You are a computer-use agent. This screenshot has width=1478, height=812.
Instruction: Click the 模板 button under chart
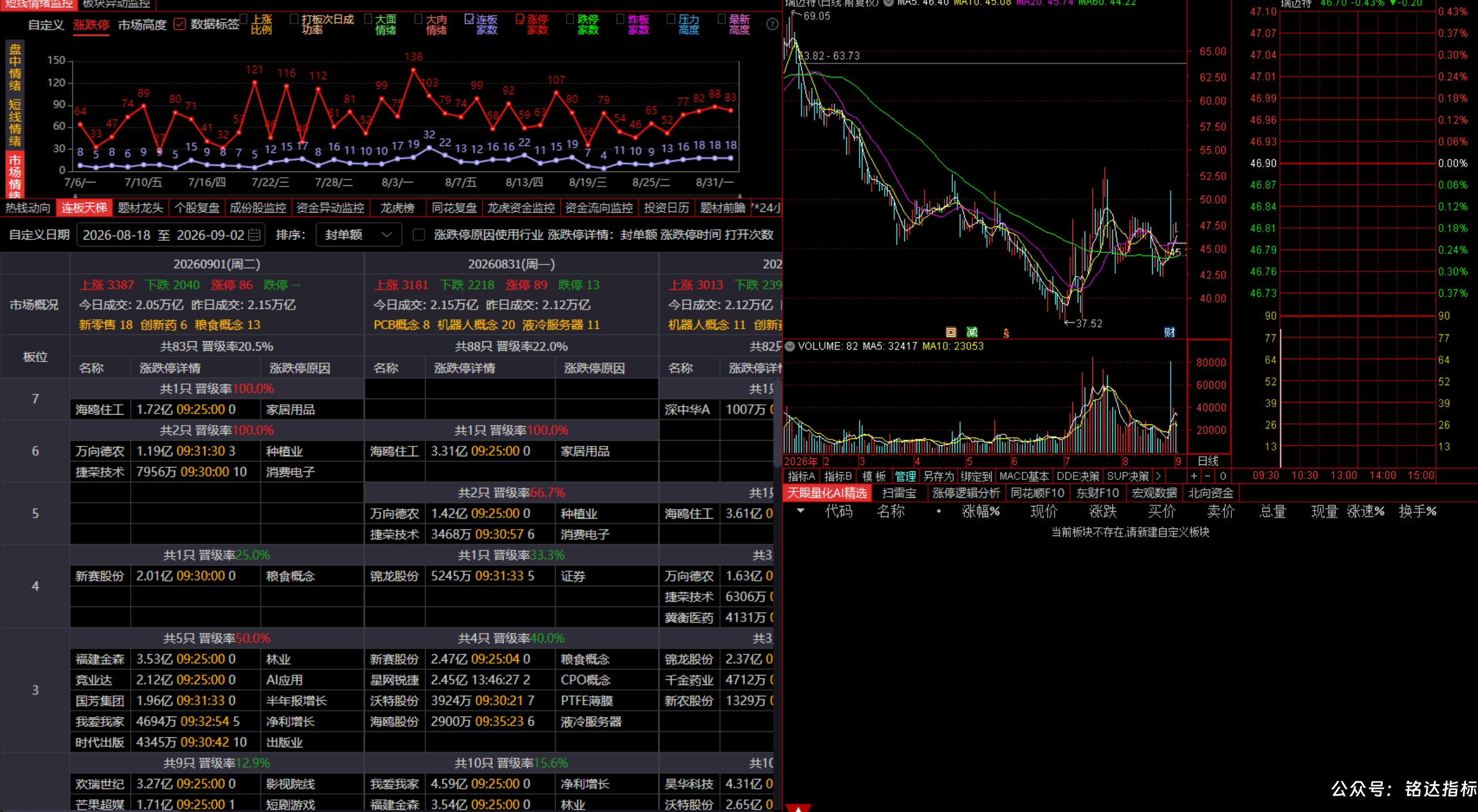click(x=874, y=476)
